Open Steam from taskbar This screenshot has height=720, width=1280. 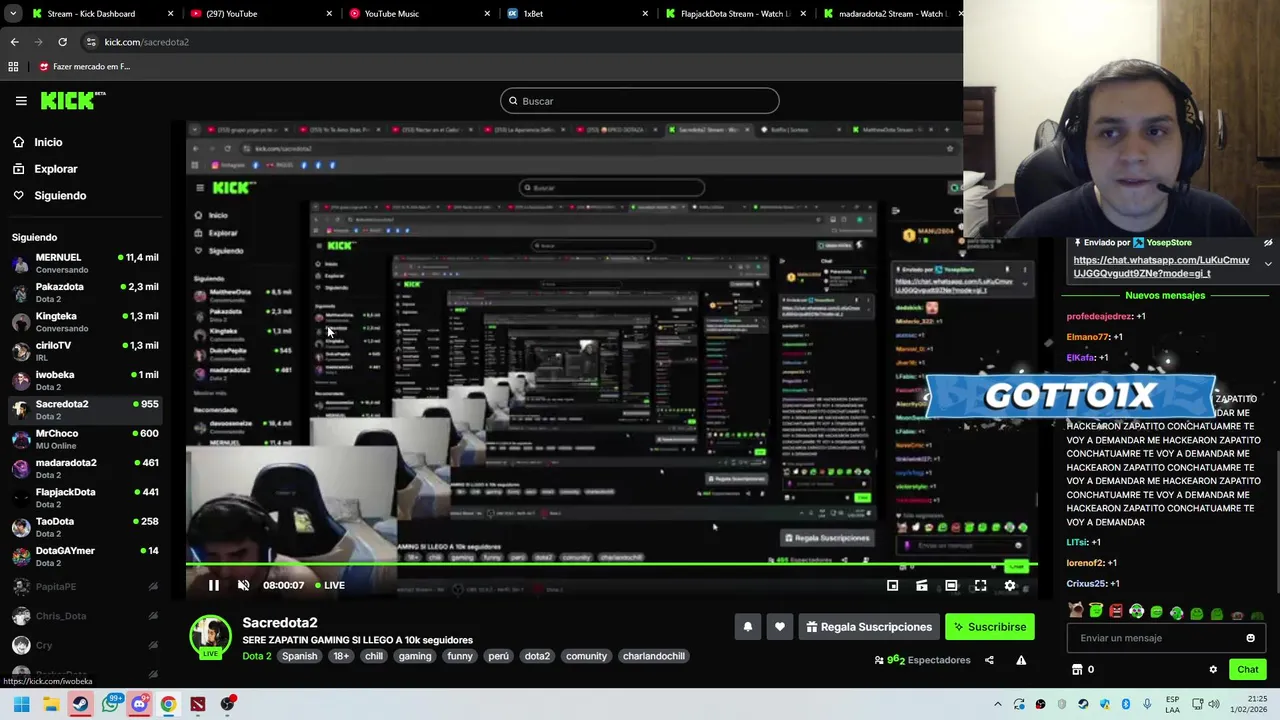(80, 704)
